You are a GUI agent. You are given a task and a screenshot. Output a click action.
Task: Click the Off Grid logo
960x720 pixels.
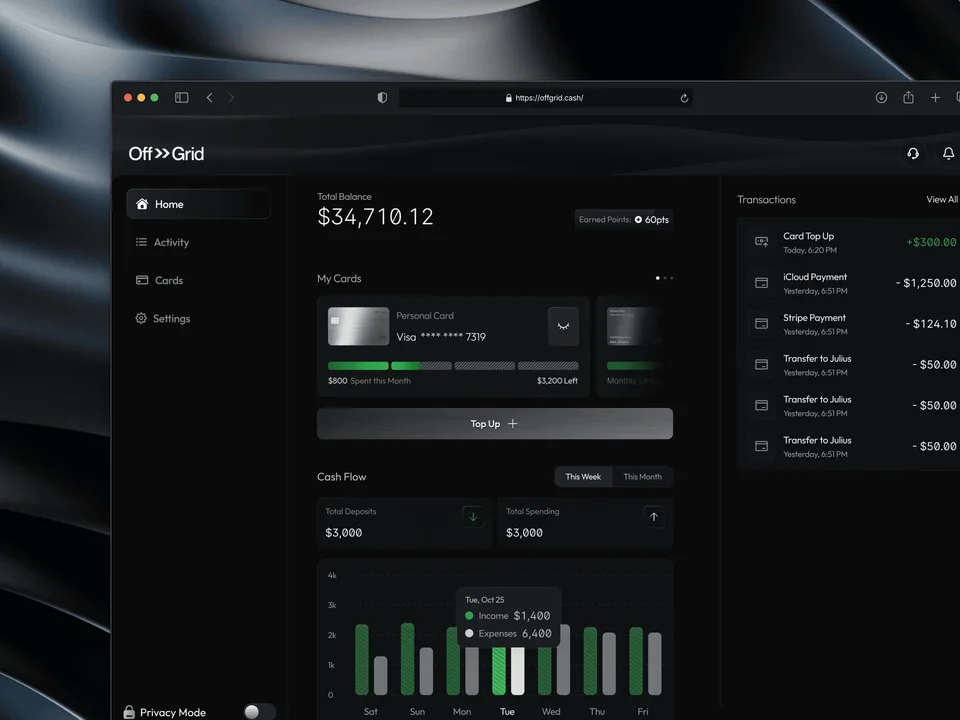(166, 154)
